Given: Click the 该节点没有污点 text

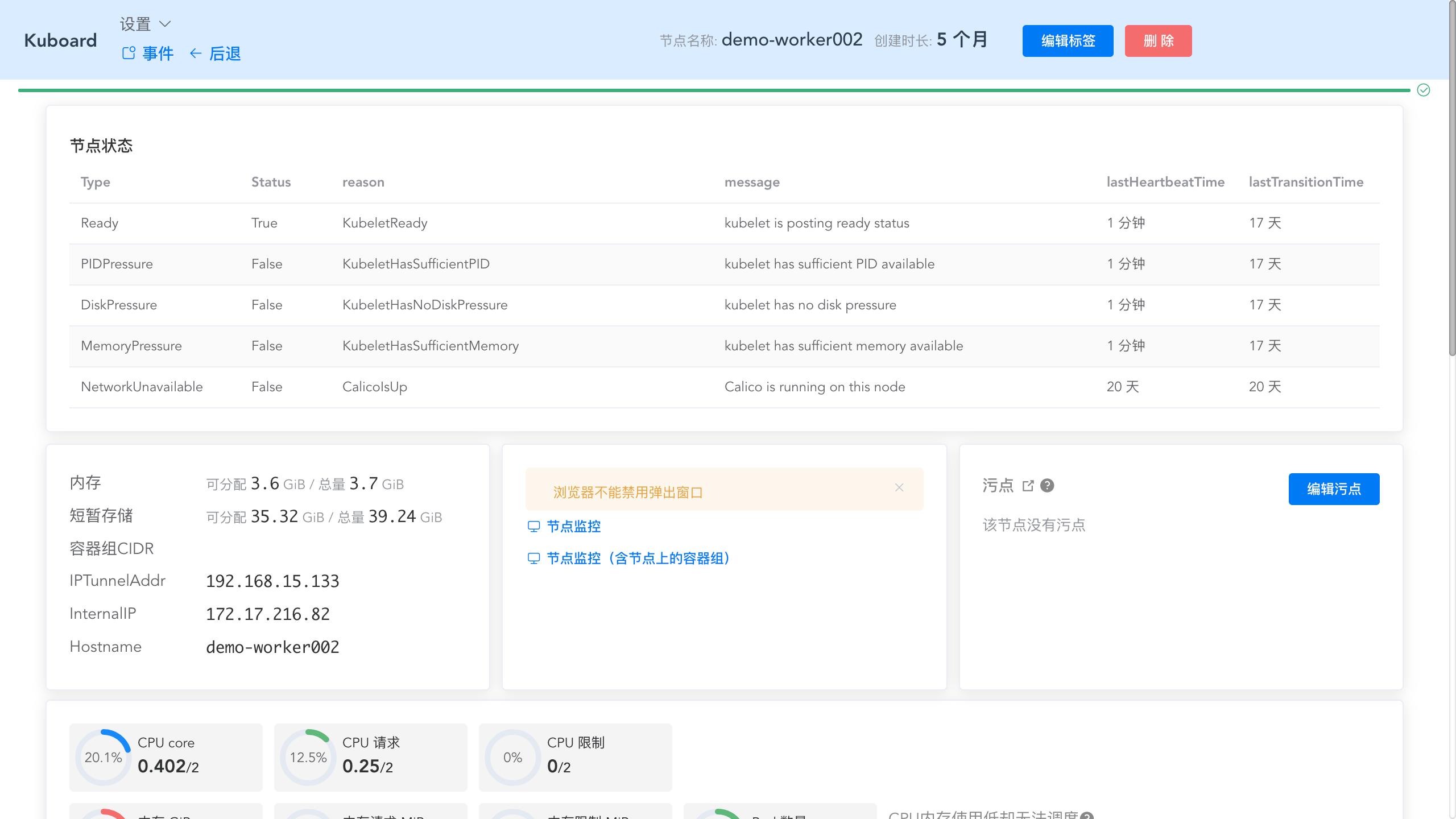Looking at the screenshot, I should pyautogui.click(x=1034, y=525).
